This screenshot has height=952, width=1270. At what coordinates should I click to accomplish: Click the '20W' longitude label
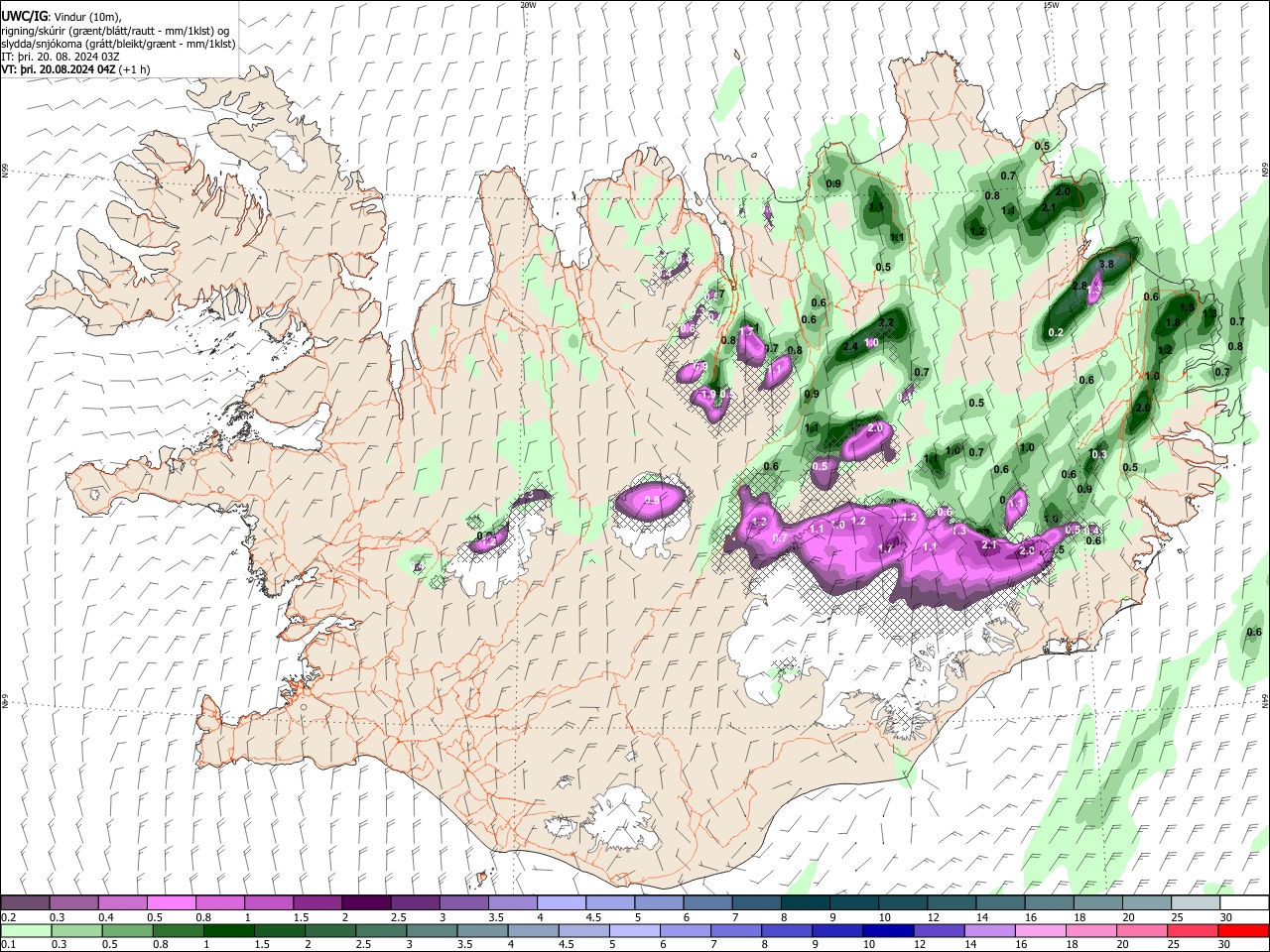pyautogui.click(x=528, y=5)
